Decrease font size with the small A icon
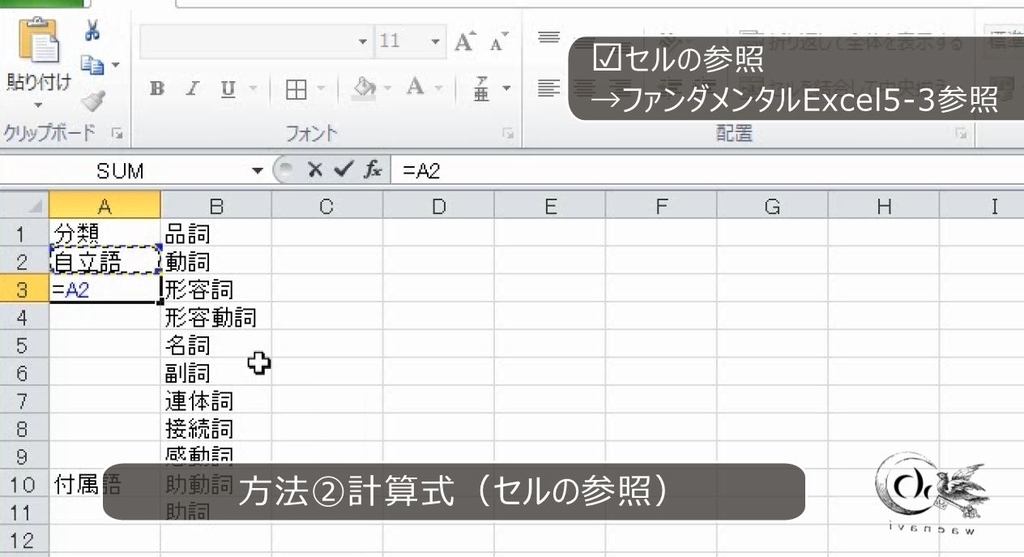Viewport: 1024px width, 557px height. click(x=498, y=43)
